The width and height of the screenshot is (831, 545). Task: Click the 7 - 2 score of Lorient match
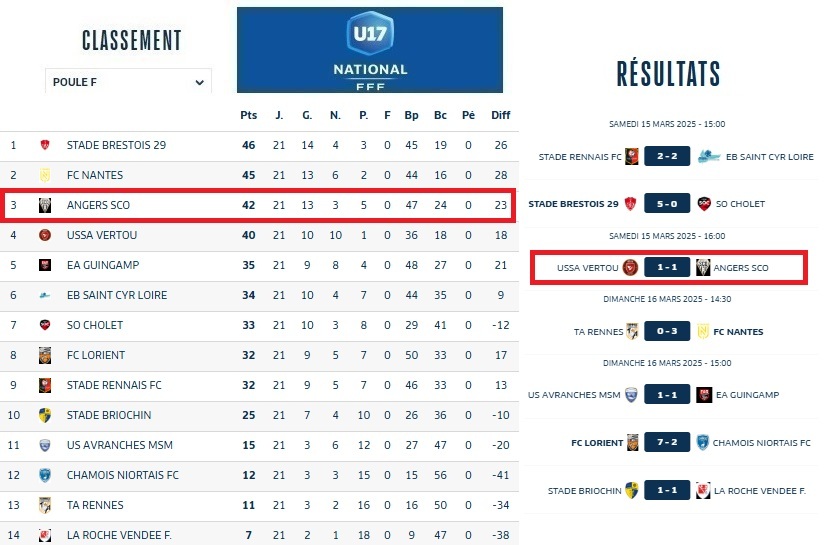tap(667, 442)
